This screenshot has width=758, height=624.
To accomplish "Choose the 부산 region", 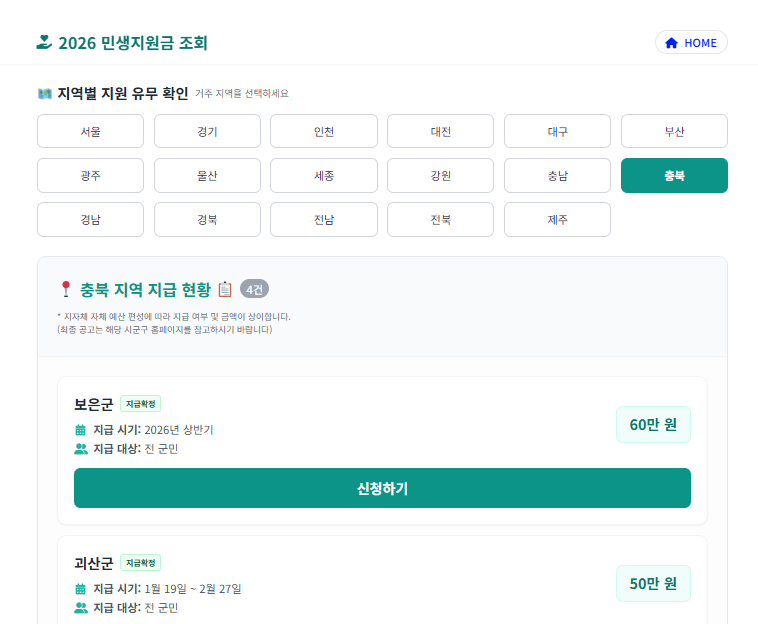I will click(674, 131).
